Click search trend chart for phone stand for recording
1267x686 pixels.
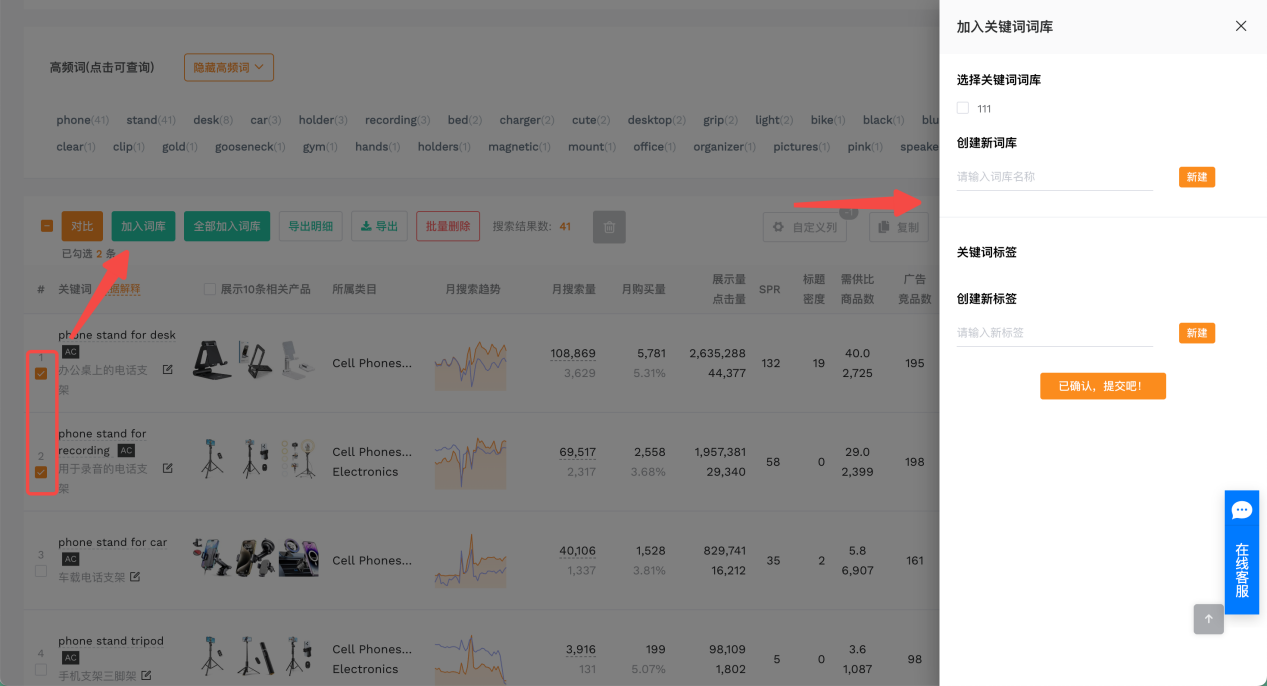point(470,462)
